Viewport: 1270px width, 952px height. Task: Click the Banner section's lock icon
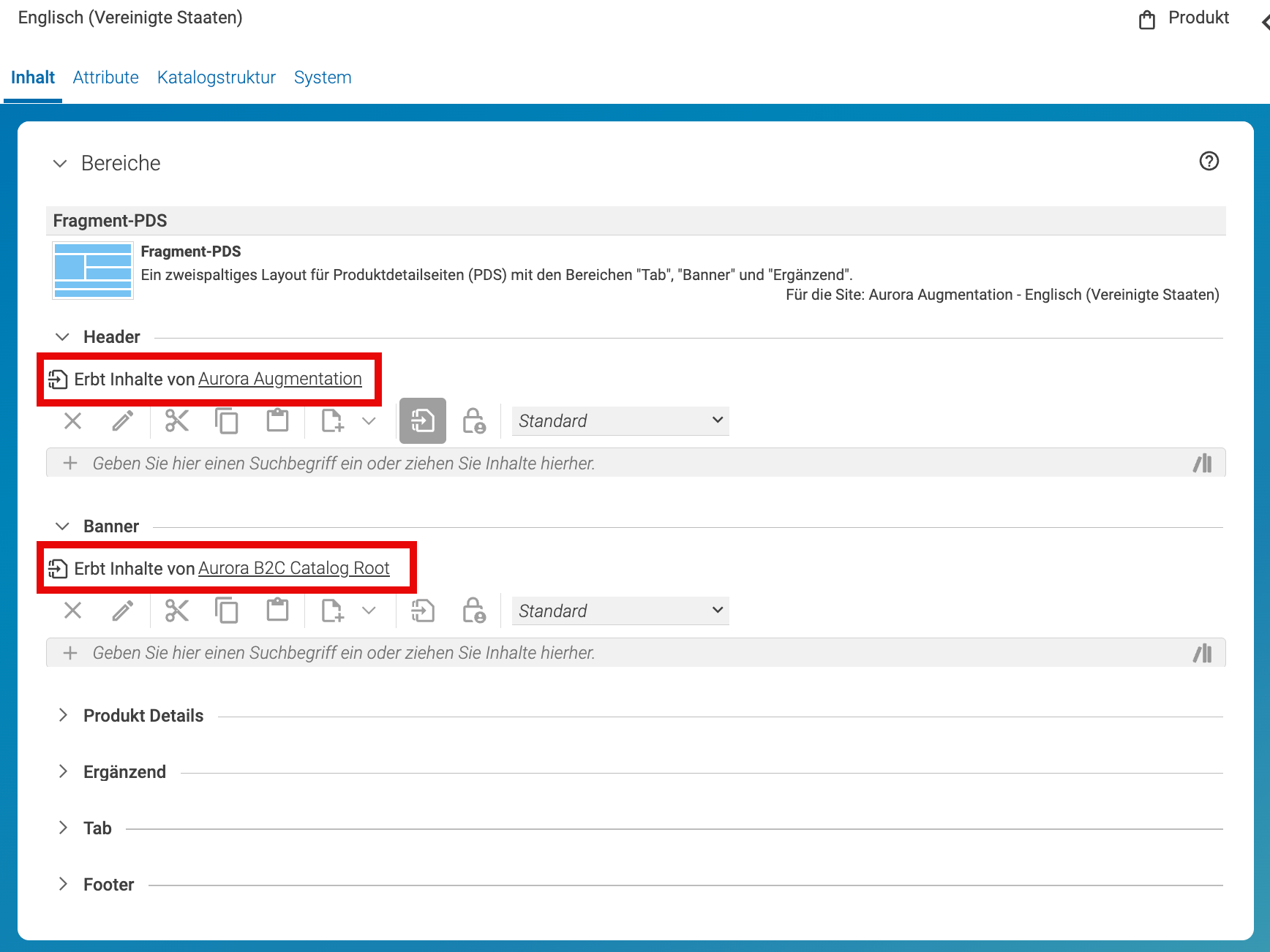click(x=474, y=611)
